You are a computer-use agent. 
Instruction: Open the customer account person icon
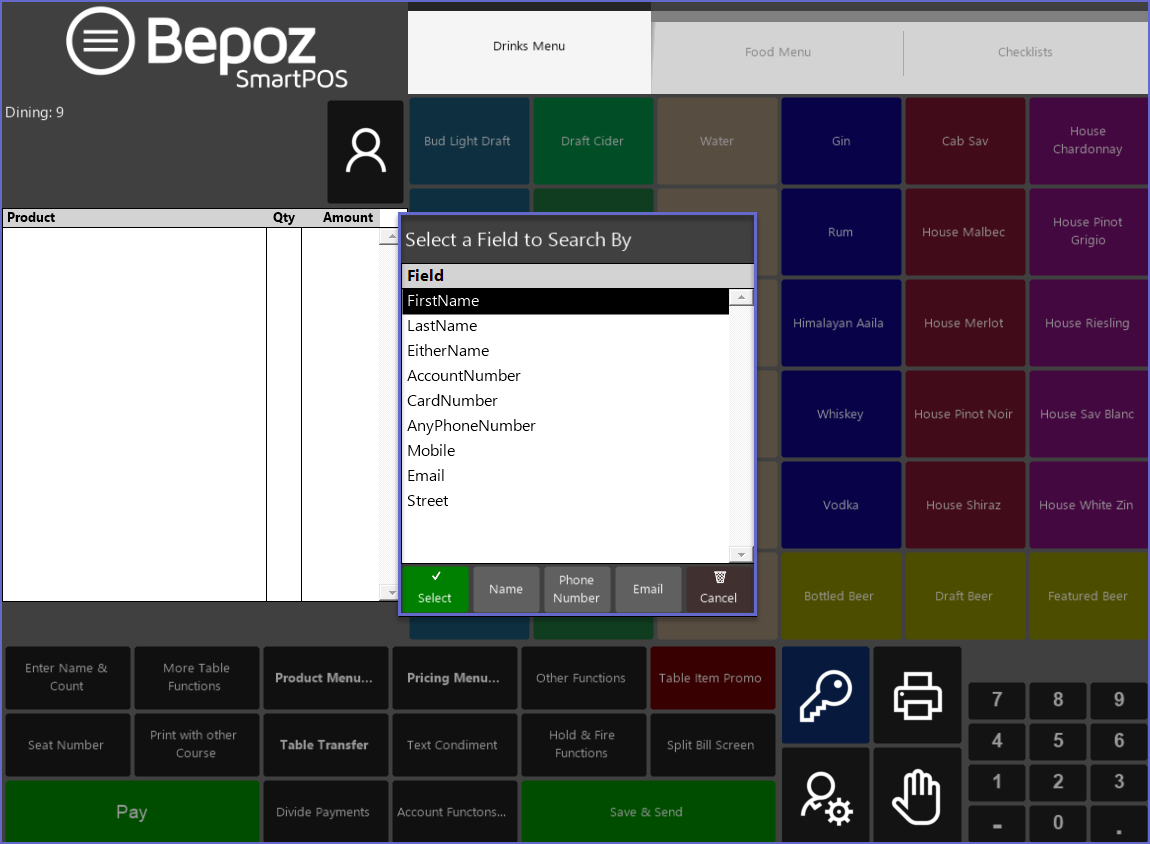point(365,152)
